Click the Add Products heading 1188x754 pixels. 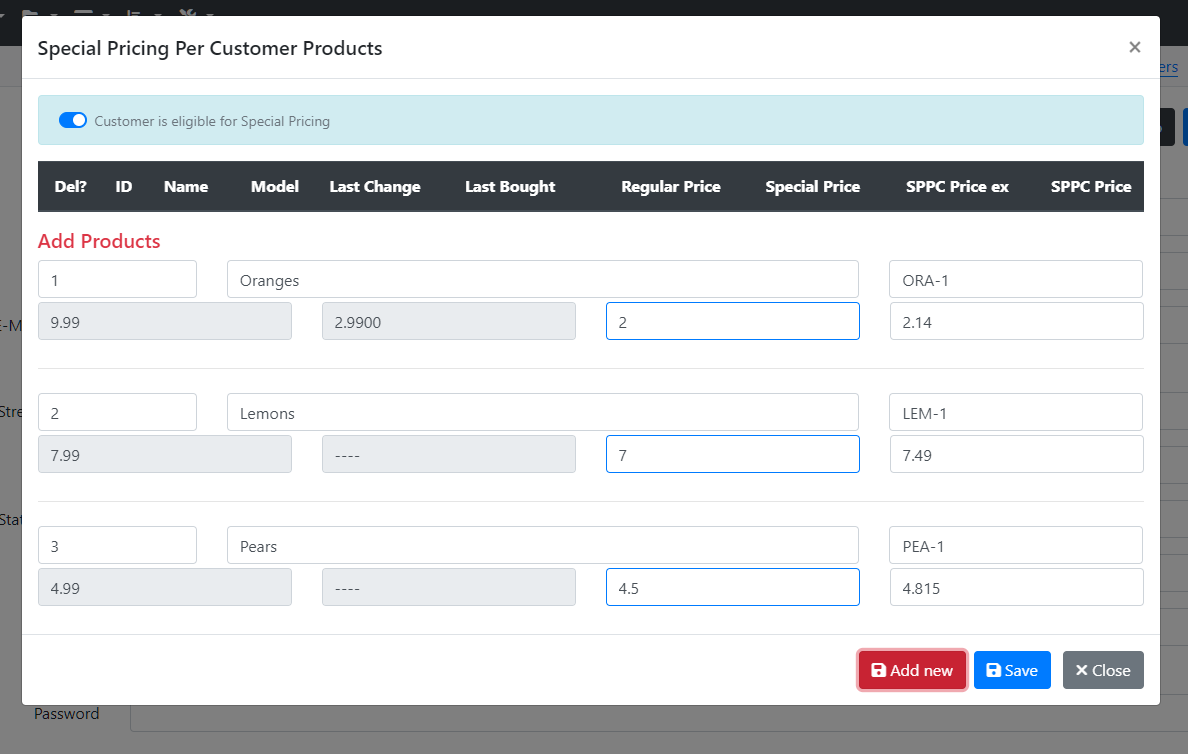click(x=99, y=241)
